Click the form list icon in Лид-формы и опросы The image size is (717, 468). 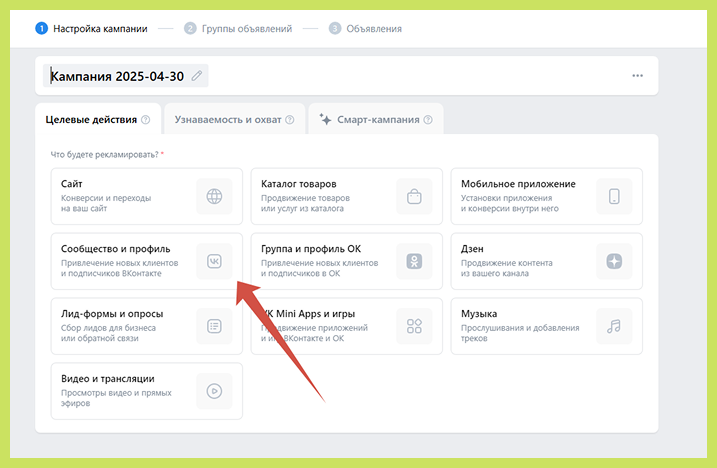[214, 326]
